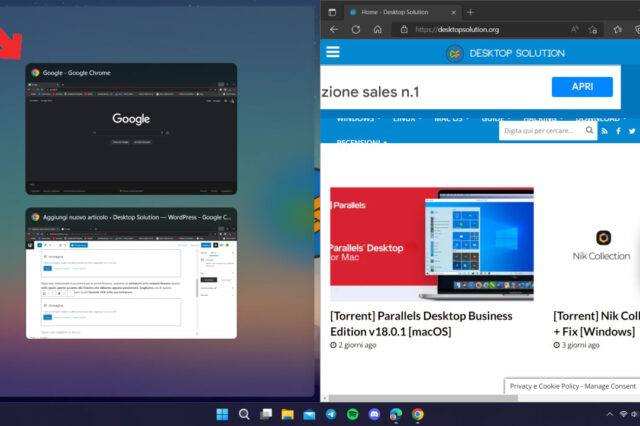
Task: Open the Desktop Solution hamburger menu
Action: click(x=333, y=52)
